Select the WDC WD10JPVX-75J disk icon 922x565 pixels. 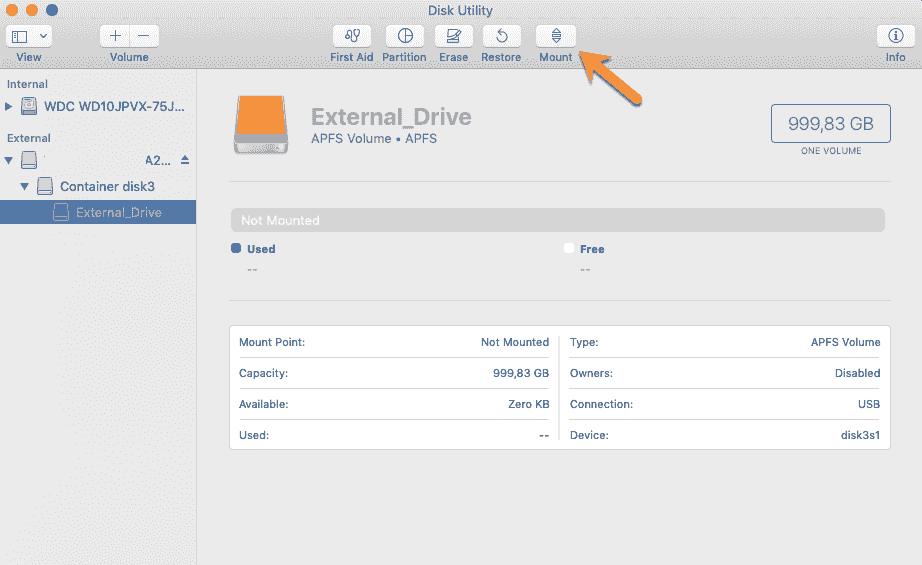(x=29, y=106)
